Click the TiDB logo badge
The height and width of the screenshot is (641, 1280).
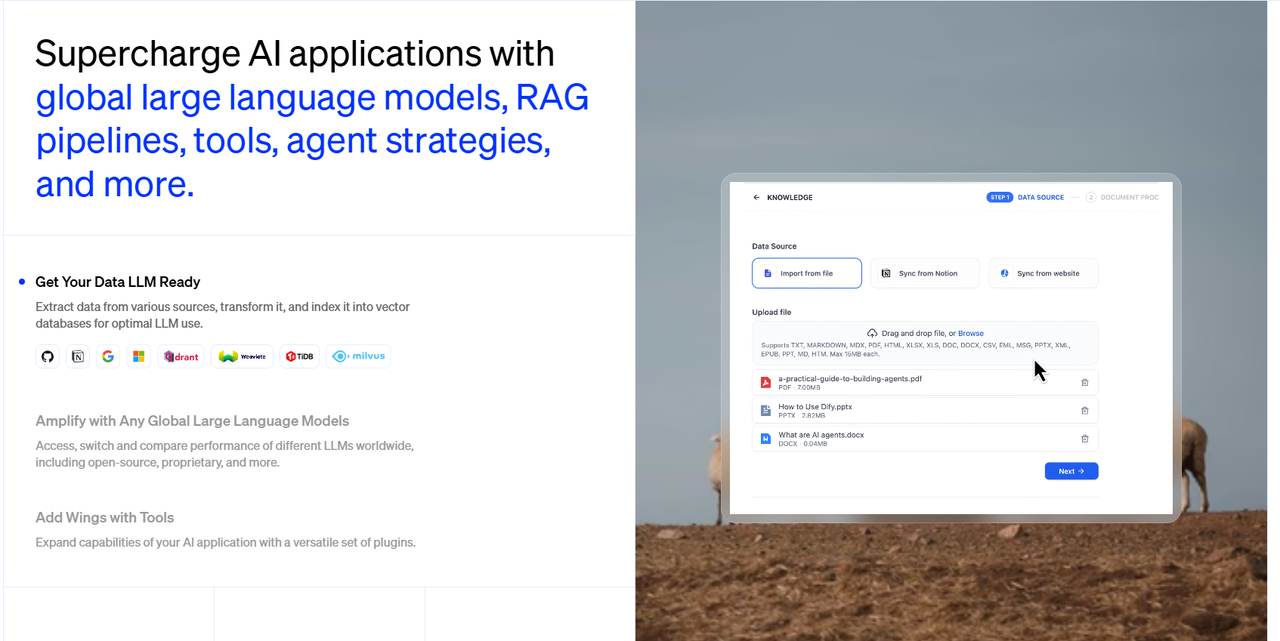click(x=299, y=356)
